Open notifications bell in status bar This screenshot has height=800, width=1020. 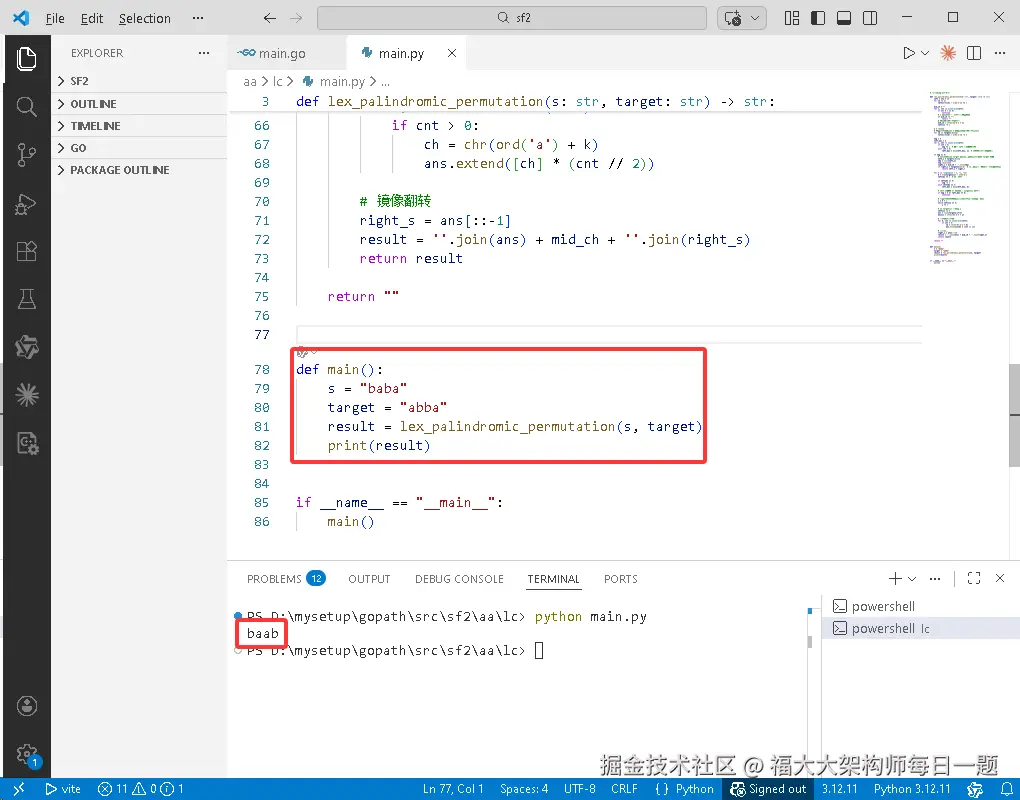coord(1006,789)
